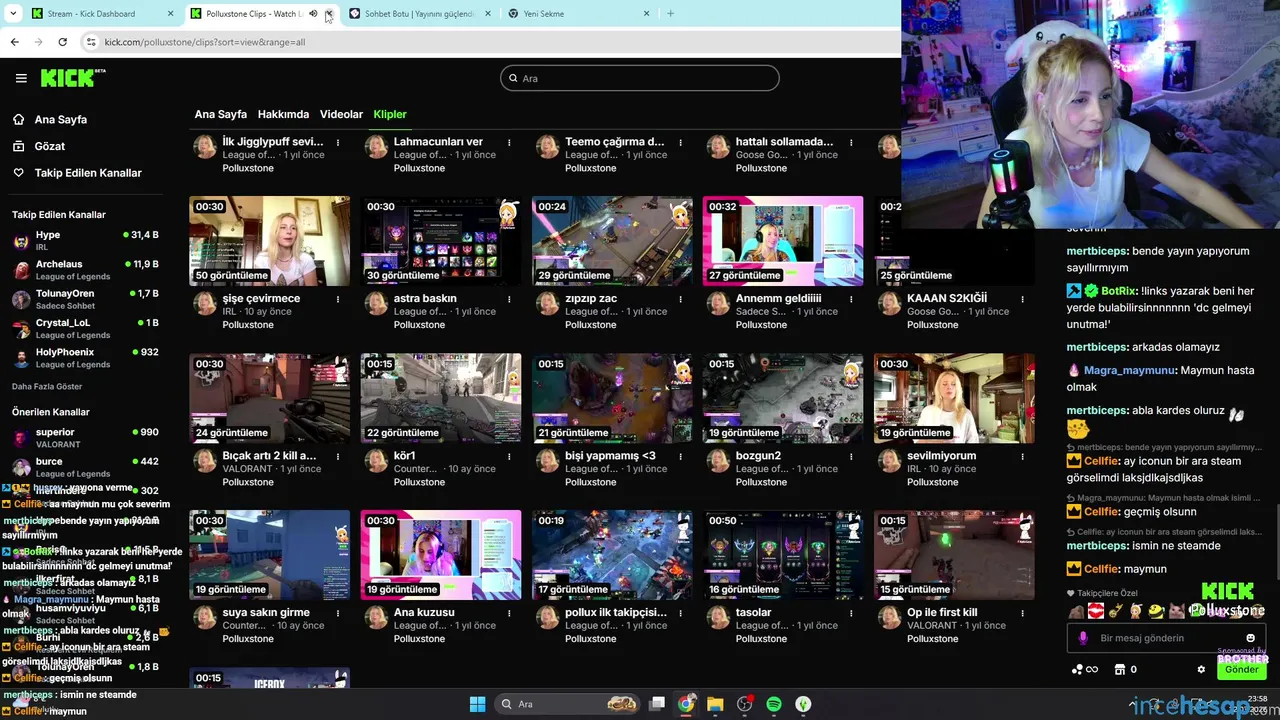Open Task View on the taskbar
This screenshot has width=1280, height=720.
tap(657, 704)
